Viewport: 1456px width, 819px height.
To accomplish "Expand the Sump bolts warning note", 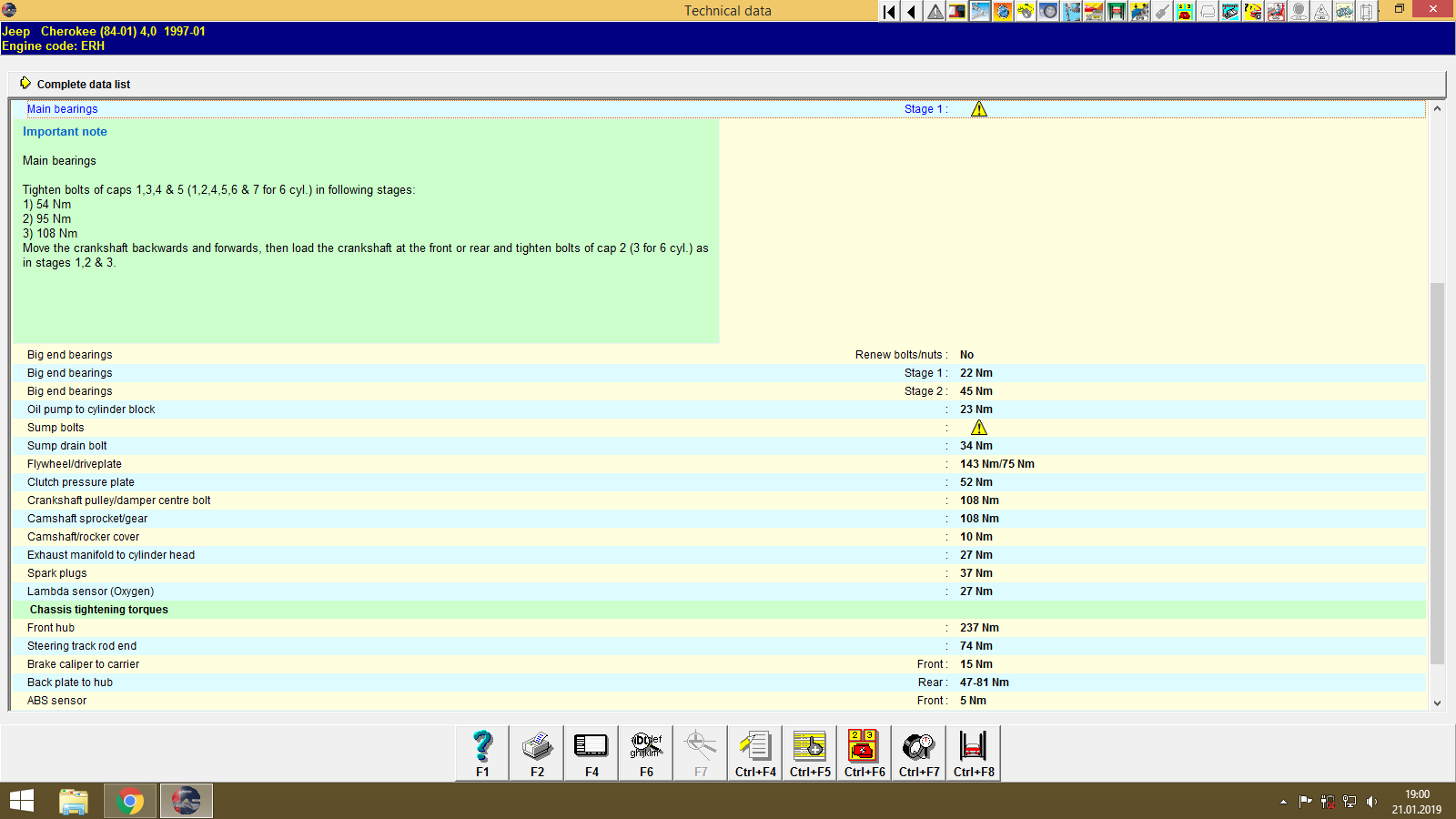I will [977, 427].
